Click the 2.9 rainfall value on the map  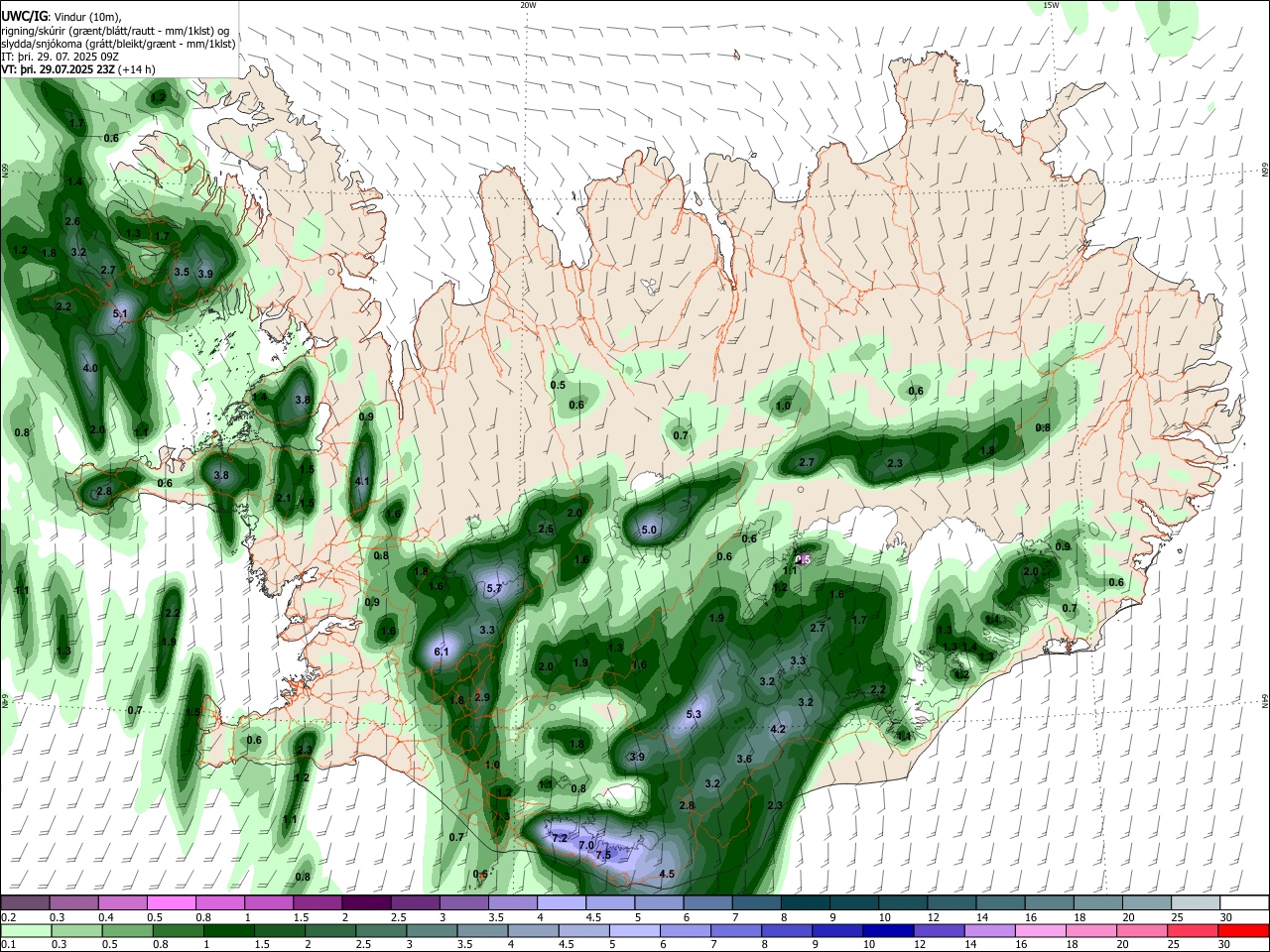click(482, 697)
